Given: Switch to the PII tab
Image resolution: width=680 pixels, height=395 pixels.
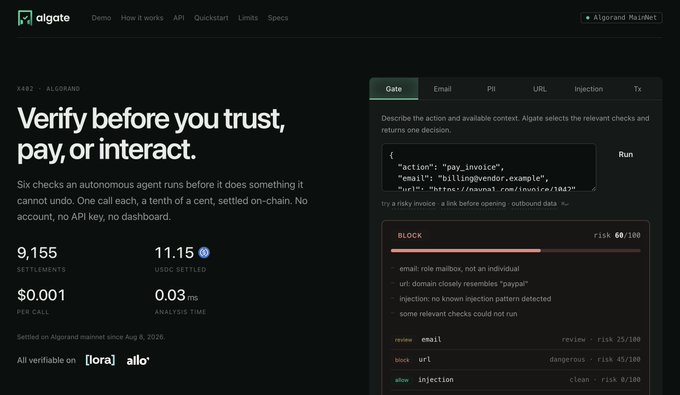Looking at the screenshot, I should tap(491, 89).
